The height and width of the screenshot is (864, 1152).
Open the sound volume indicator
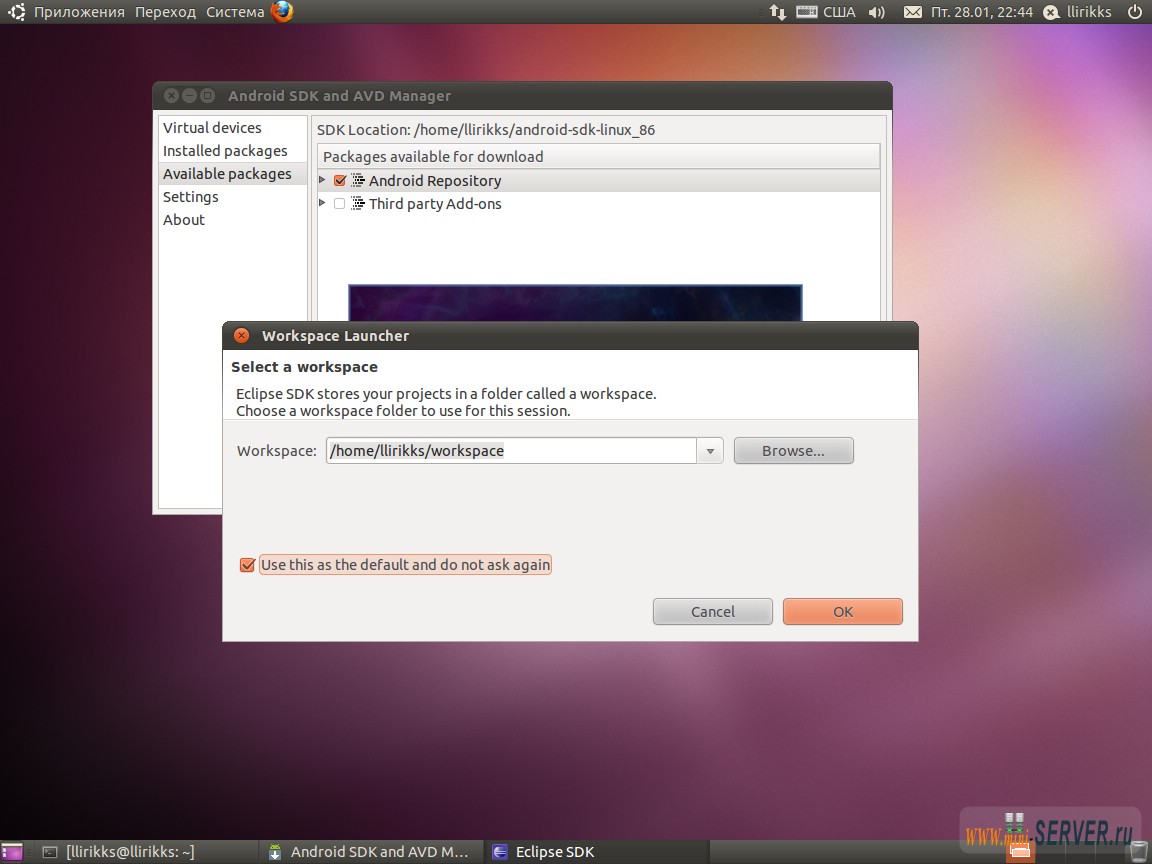coord(876,12)
